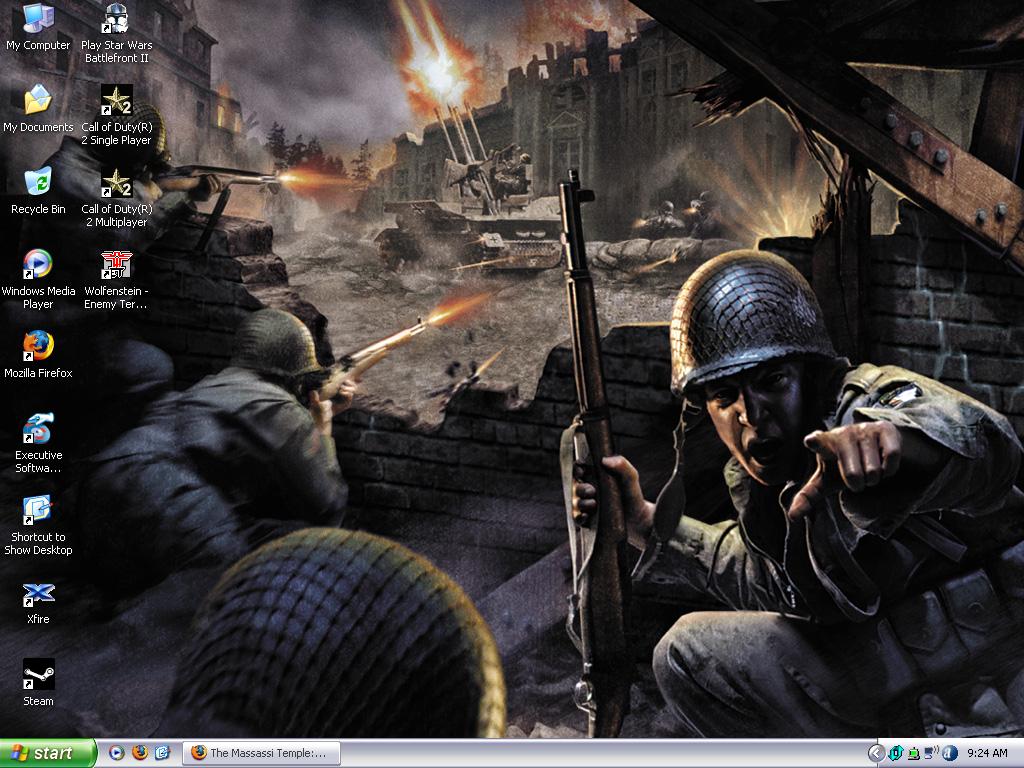Expand hidden system tray icons arrow

point(876,754)
